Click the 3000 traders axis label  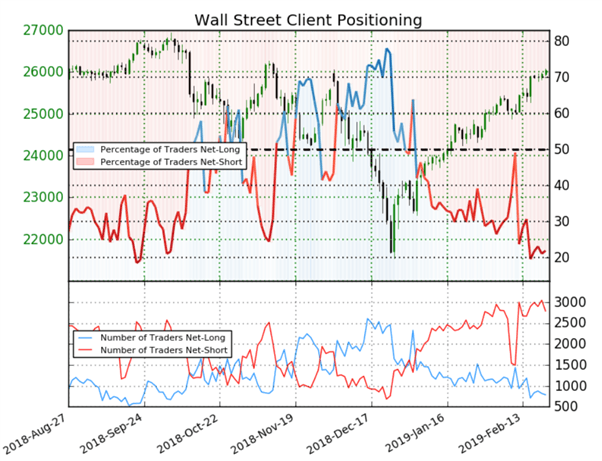[570, 302]
